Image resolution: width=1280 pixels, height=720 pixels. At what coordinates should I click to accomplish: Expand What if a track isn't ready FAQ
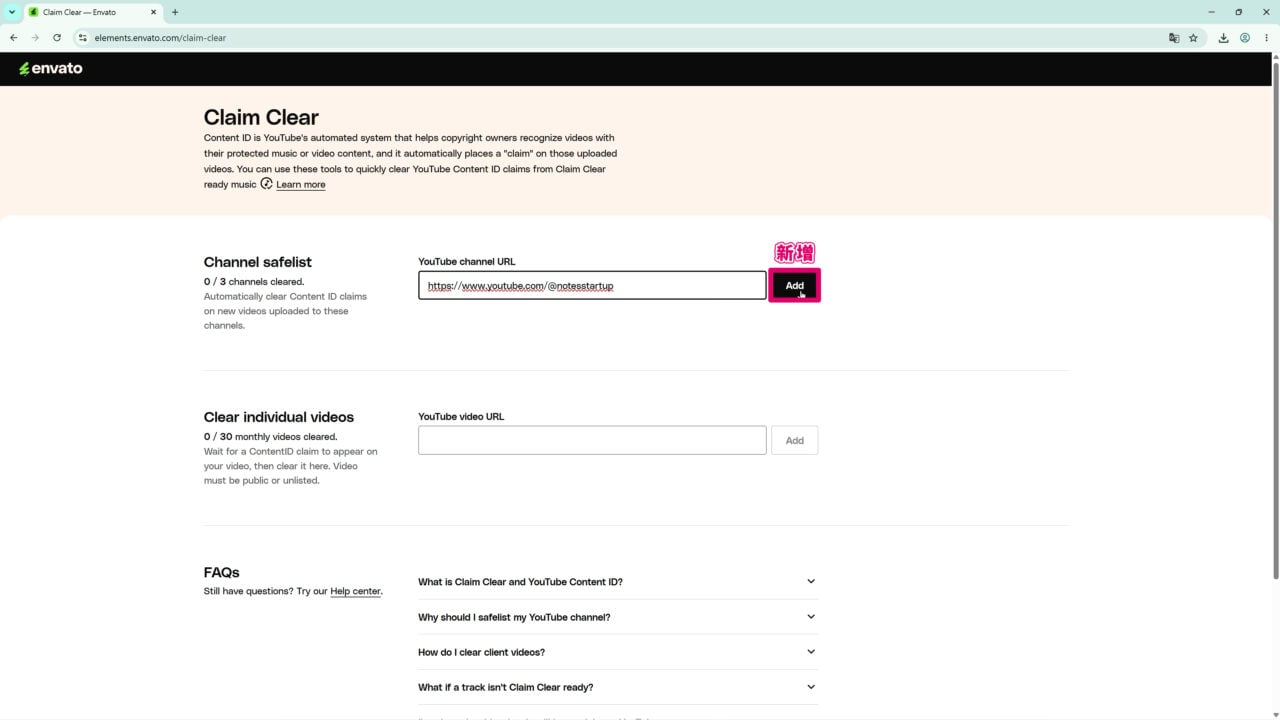tap(617, 687)
